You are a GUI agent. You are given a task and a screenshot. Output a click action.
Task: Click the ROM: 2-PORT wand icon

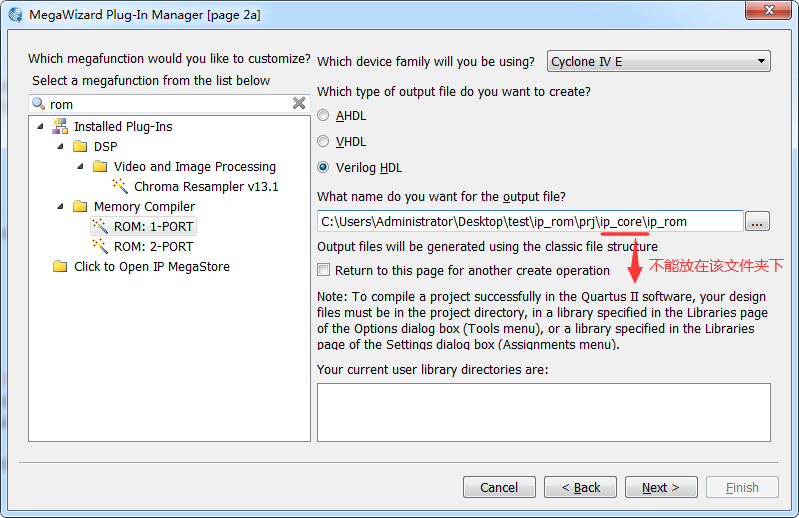click(100, 247)
